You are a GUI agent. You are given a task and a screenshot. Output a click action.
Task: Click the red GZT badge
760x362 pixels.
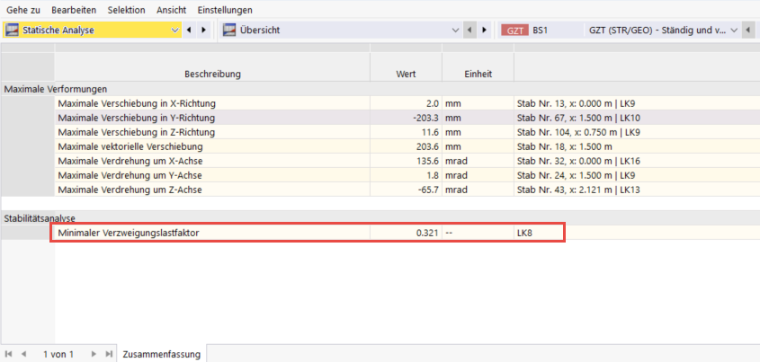pyautogui.click(x=515, y=30)
